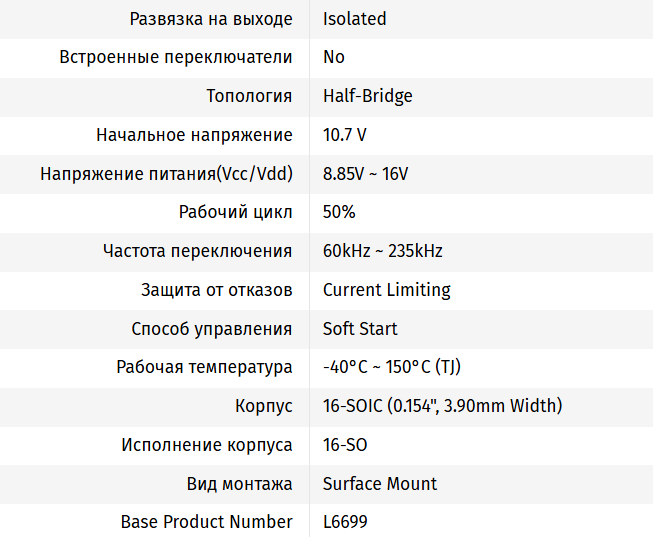Click the 'Развязка на выходе' label

pyautogui.click(x=211, y=19)
